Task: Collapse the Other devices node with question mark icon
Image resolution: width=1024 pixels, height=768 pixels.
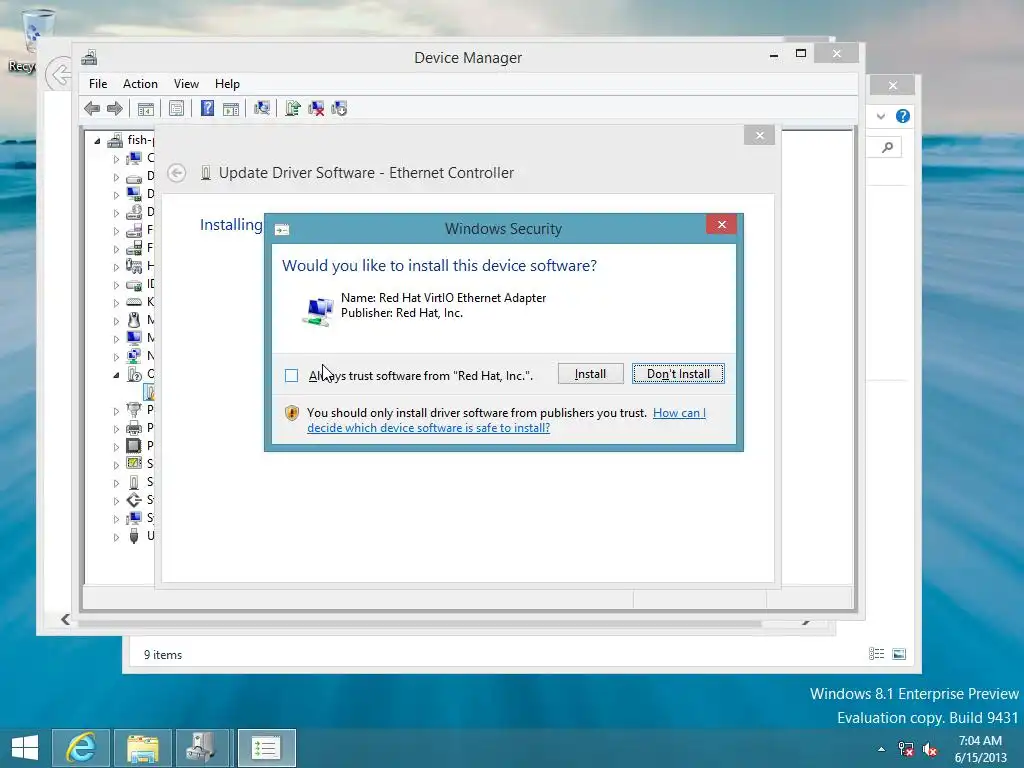Action: coord(116,374)
